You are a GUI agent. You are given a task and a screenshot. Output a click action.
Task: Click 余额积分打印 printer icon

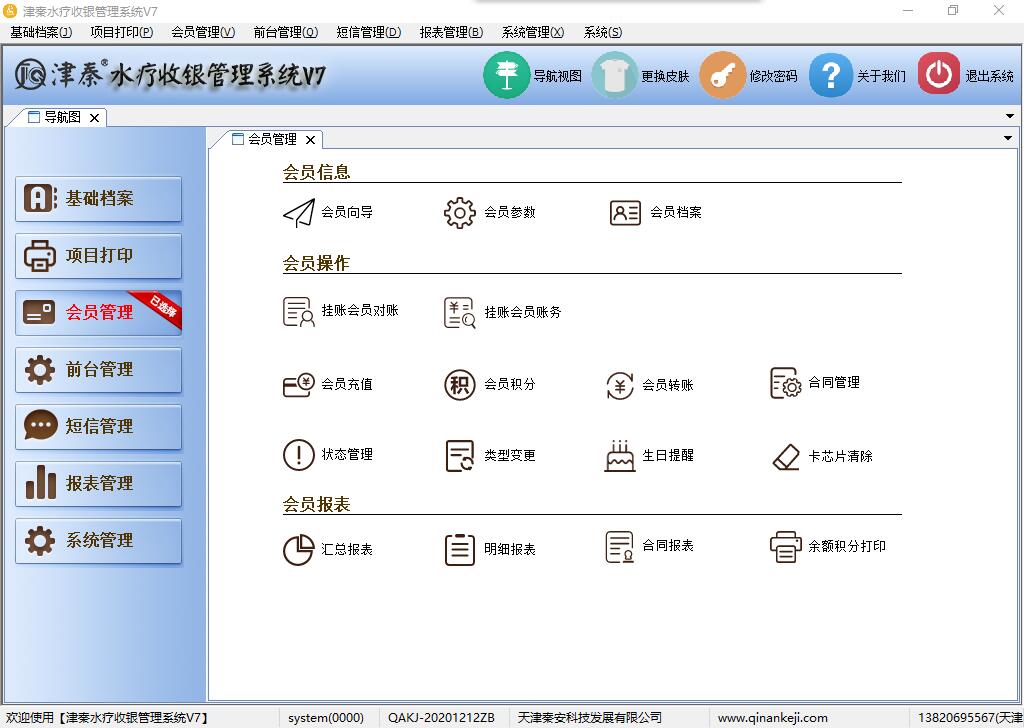pos(786,547)
